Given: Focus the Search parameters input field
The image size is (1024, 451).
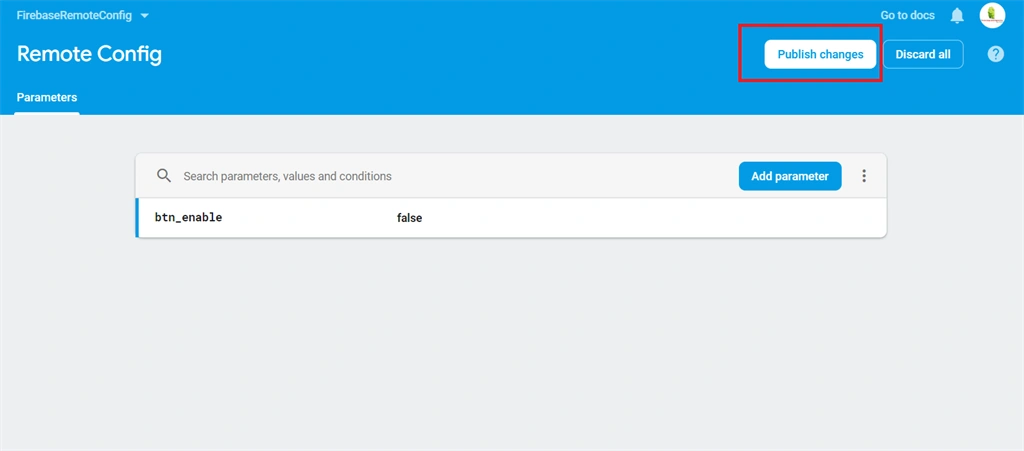Looking at the screenshot, I should (x=451, y=176).
